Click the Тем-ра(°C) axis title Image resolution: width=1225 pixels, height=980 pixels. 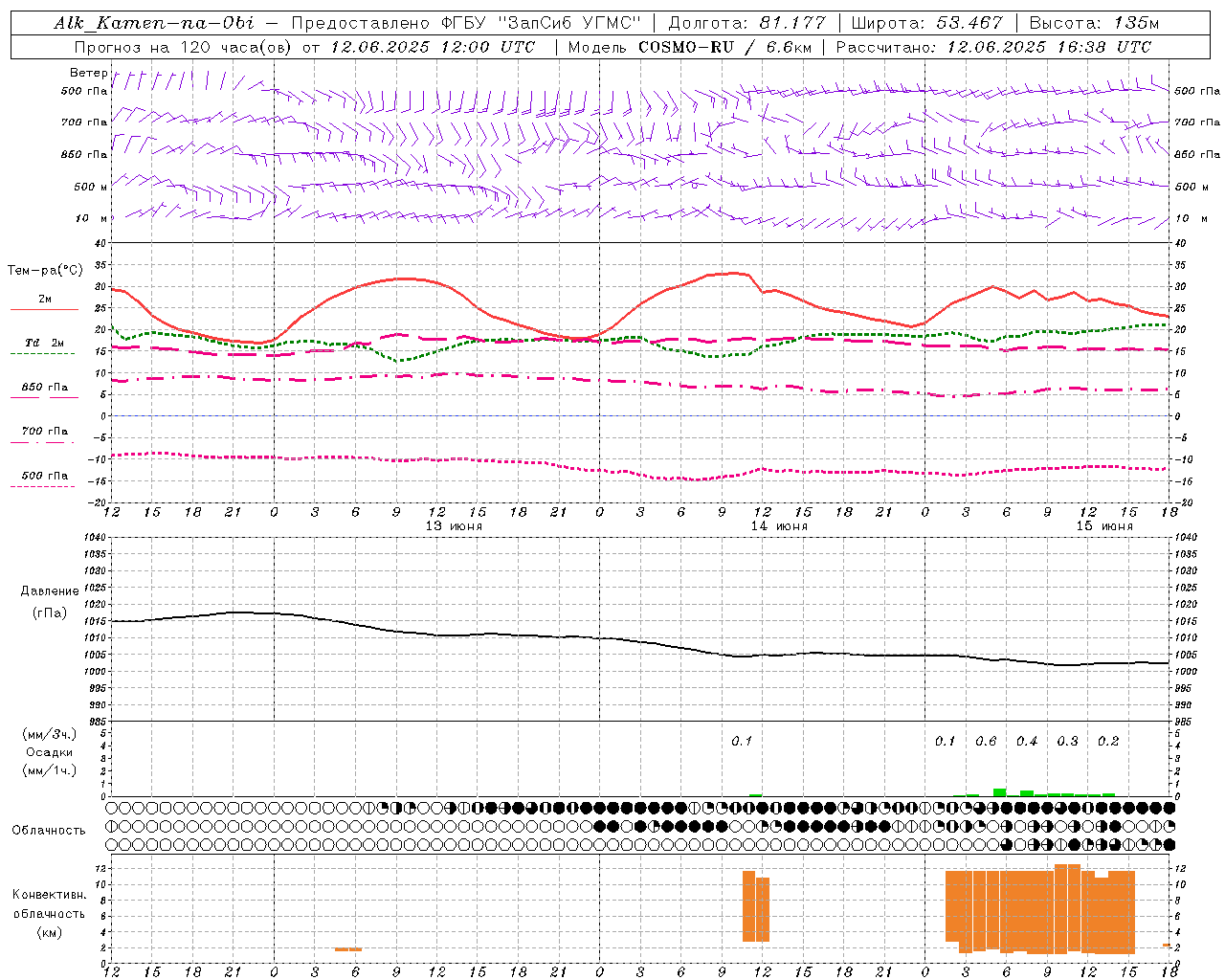[x=45, y=271]
